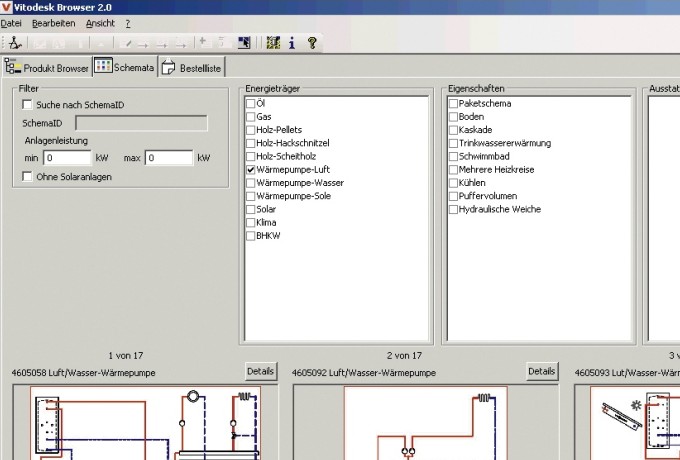The height and width of the screenshot is (460, 680).
Task: Check the Trinkwassererwärmung property
Action: pyautogui.click(x=453, y=143)
